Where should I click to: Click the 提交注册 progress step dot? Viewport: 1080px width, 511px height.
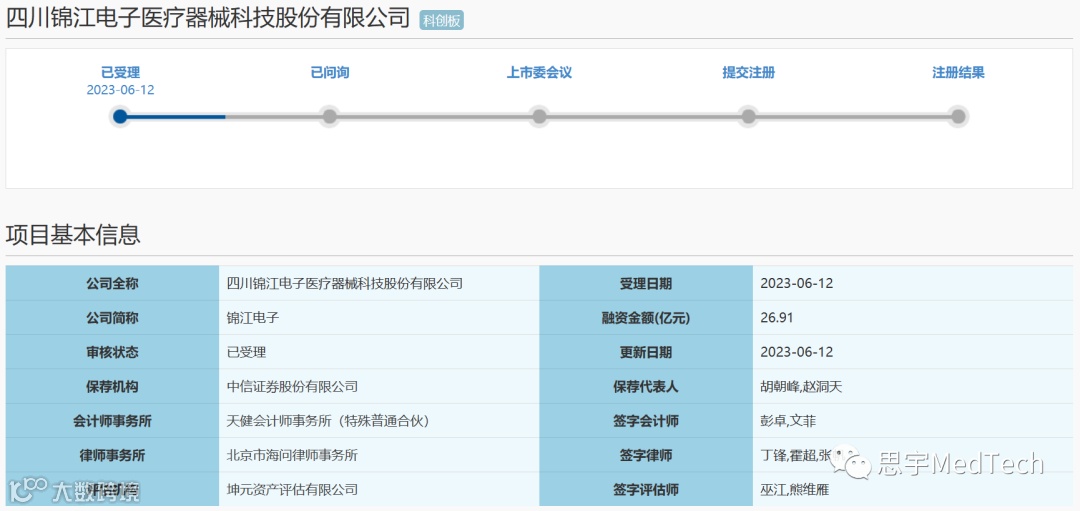click(x=749, y=116)
